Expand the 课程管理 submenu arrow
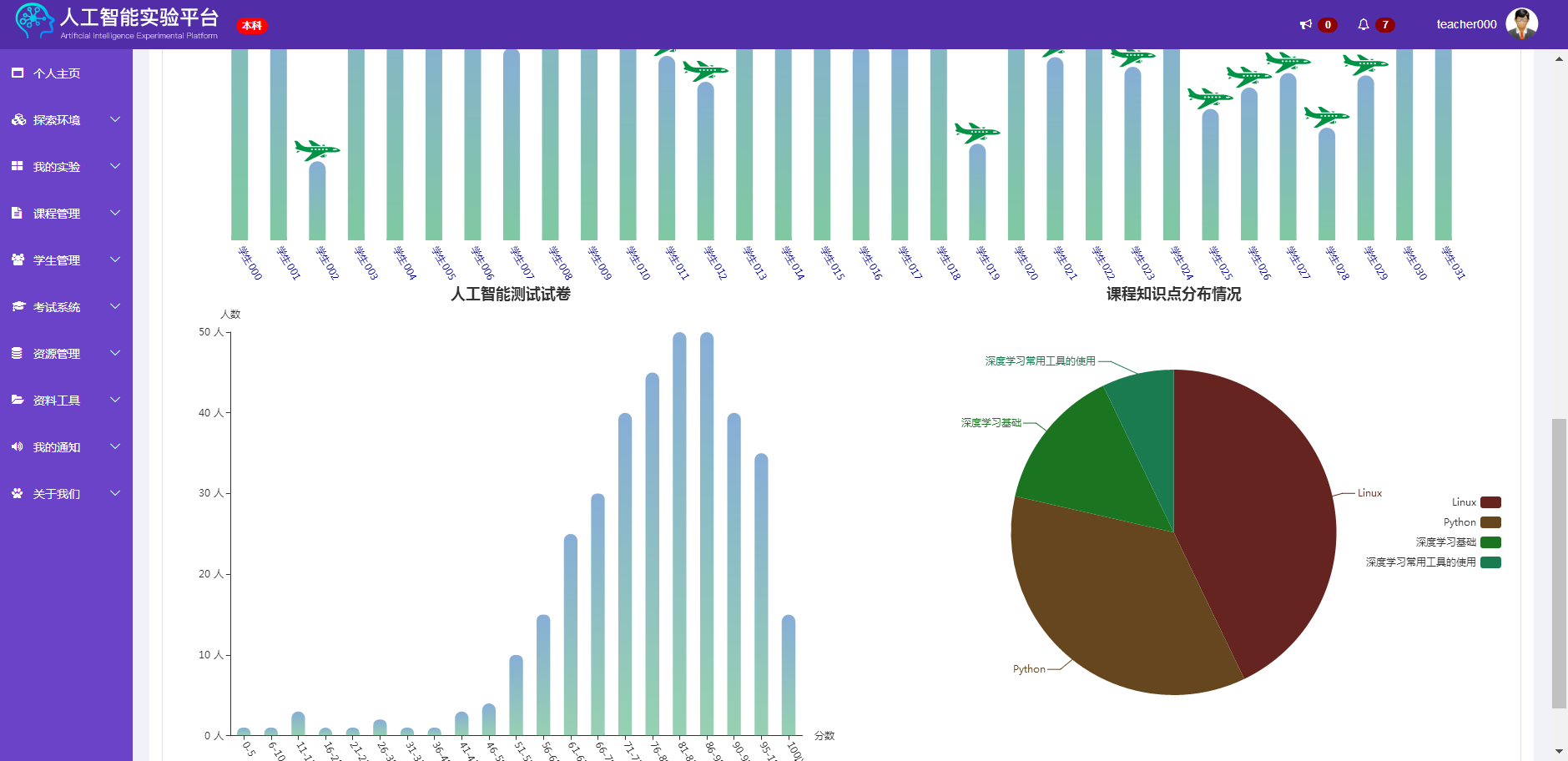Screen dimensions: 1568x761 [115, 214]
